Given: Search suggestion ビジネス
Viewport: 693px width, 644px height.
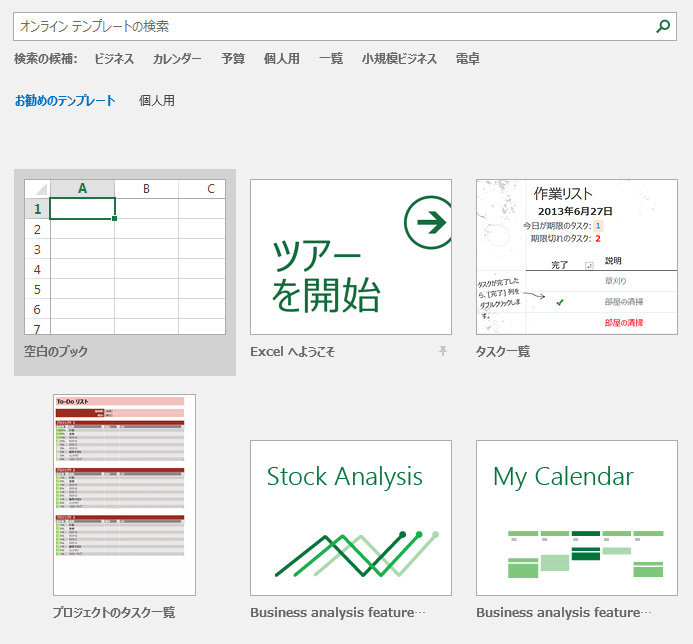Looking at the screenshot, I should coord(114,58).
